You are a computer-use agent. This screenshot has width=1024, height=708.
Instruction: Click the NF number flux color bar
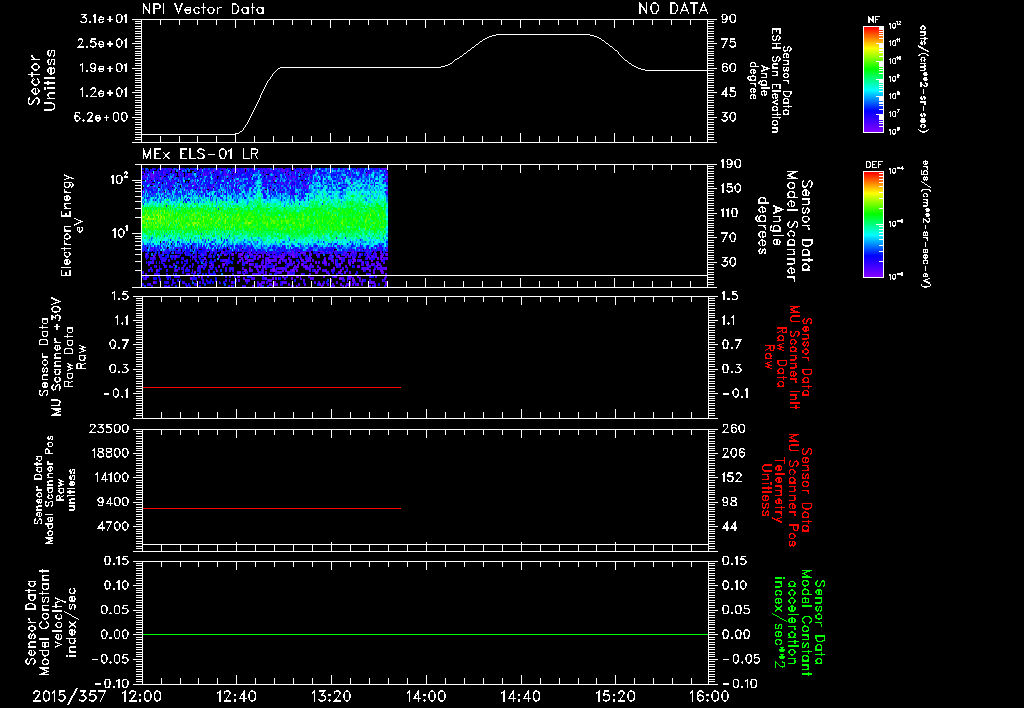click(873, 78)
